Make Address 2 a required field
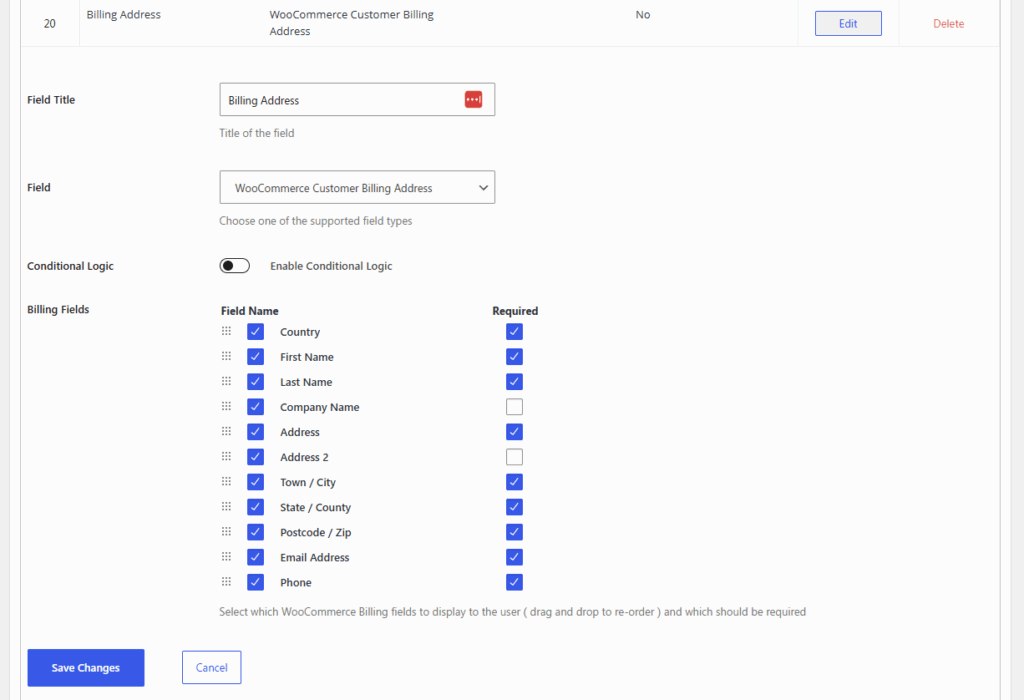This screenshot has height=700, width=1024. tap(514, 457)
